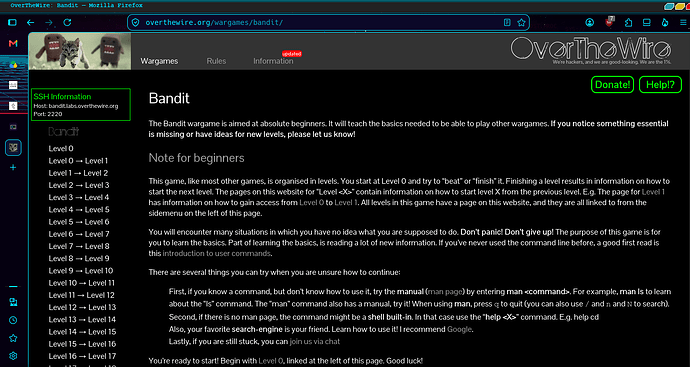Open the Rules menu tab
This screenshot has height=367, width=690.
pos(216,61)
